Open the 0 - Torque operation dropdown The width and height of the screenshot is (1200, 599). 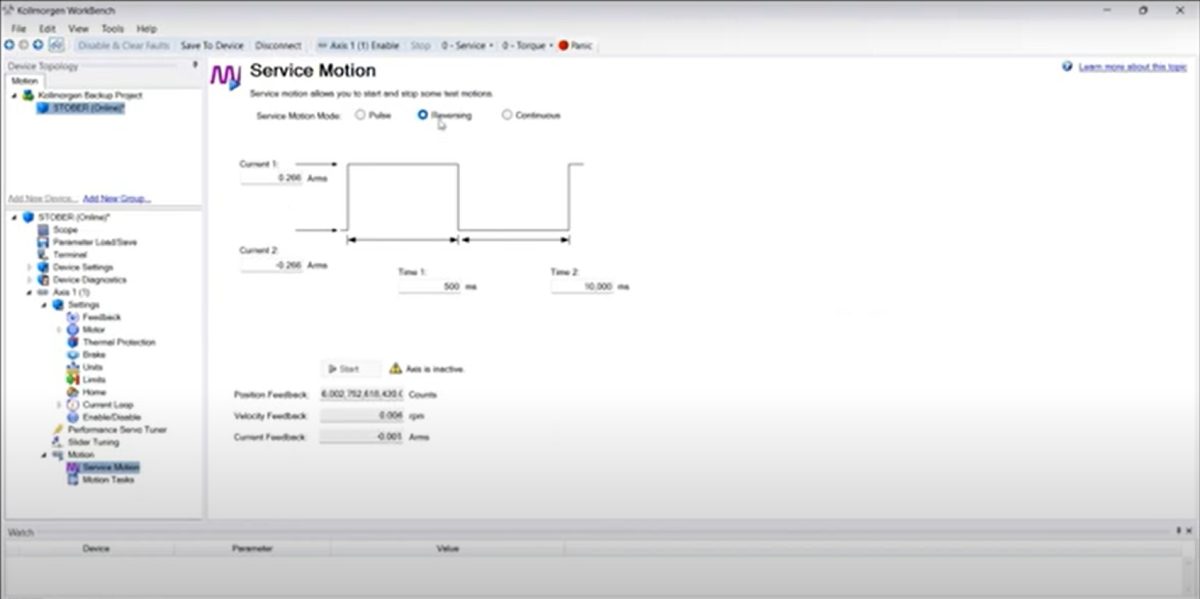(527, 46)
